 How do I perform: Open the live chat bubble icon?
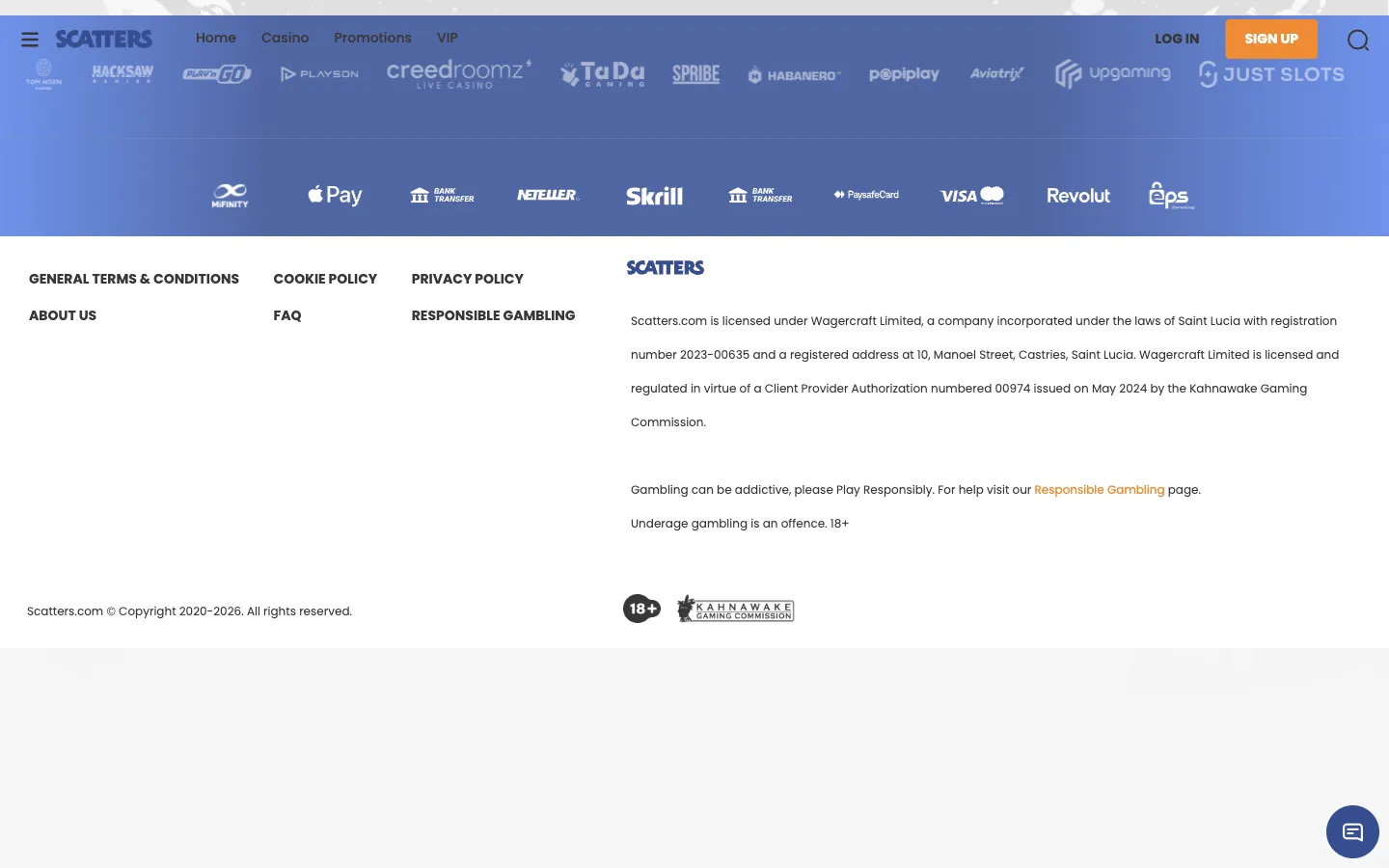pyautogui.click(x=1352, y=831)
